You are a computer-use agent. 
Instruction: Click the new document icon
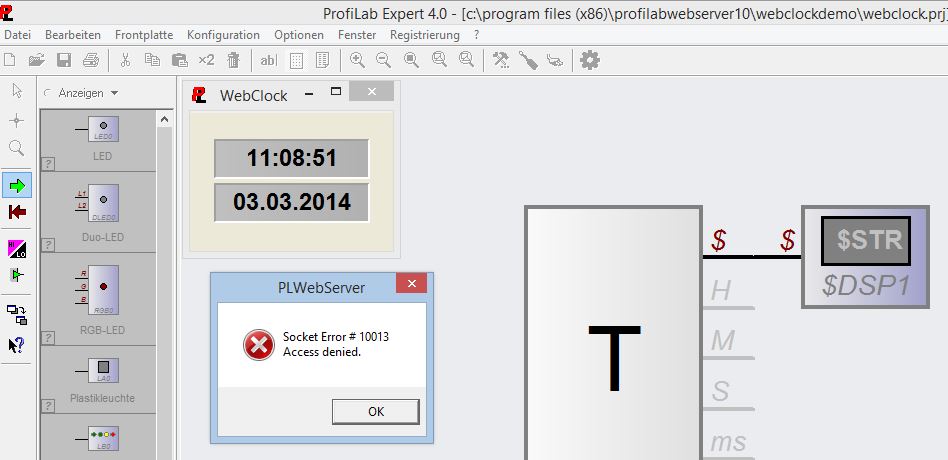(10, 60)
